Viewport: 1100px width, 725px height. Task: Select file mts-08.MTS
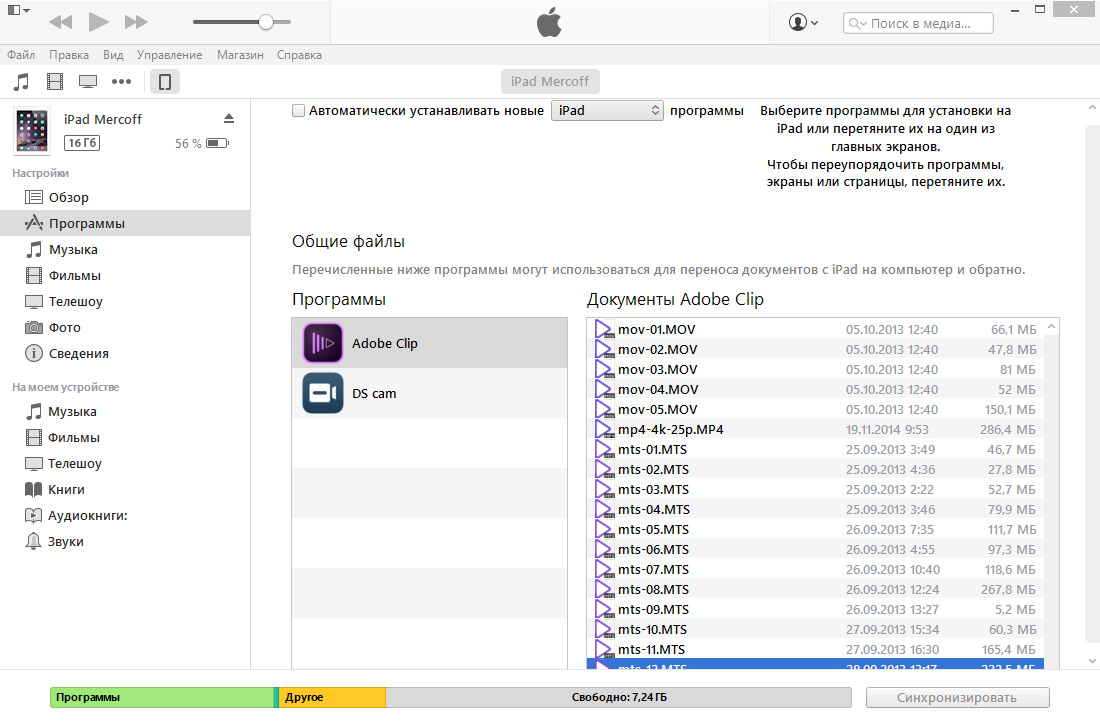(815, 590)
